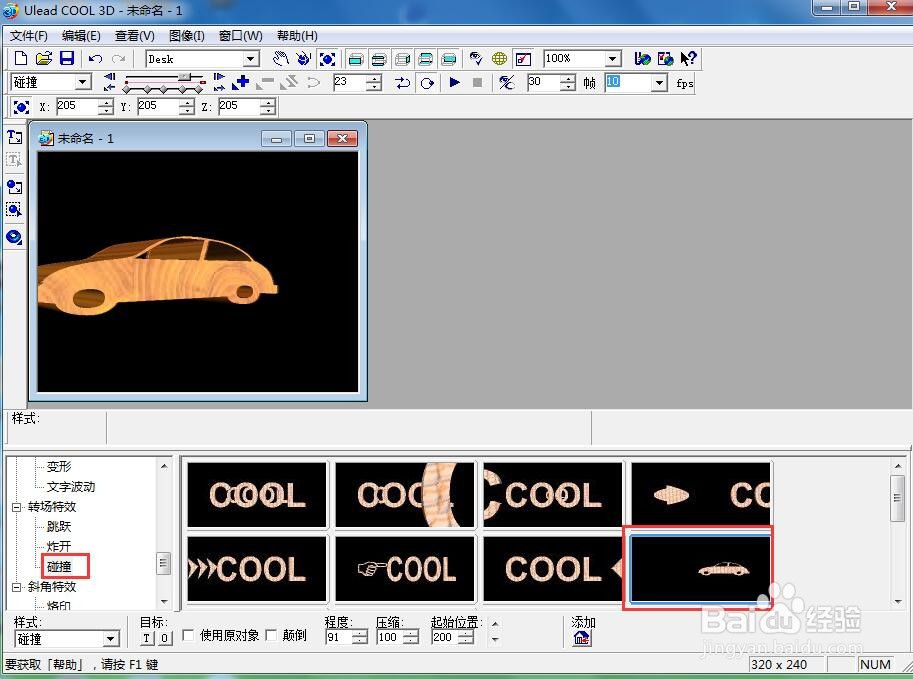Redo the undone action
913x679 pixels.
[x=118, y=58]
